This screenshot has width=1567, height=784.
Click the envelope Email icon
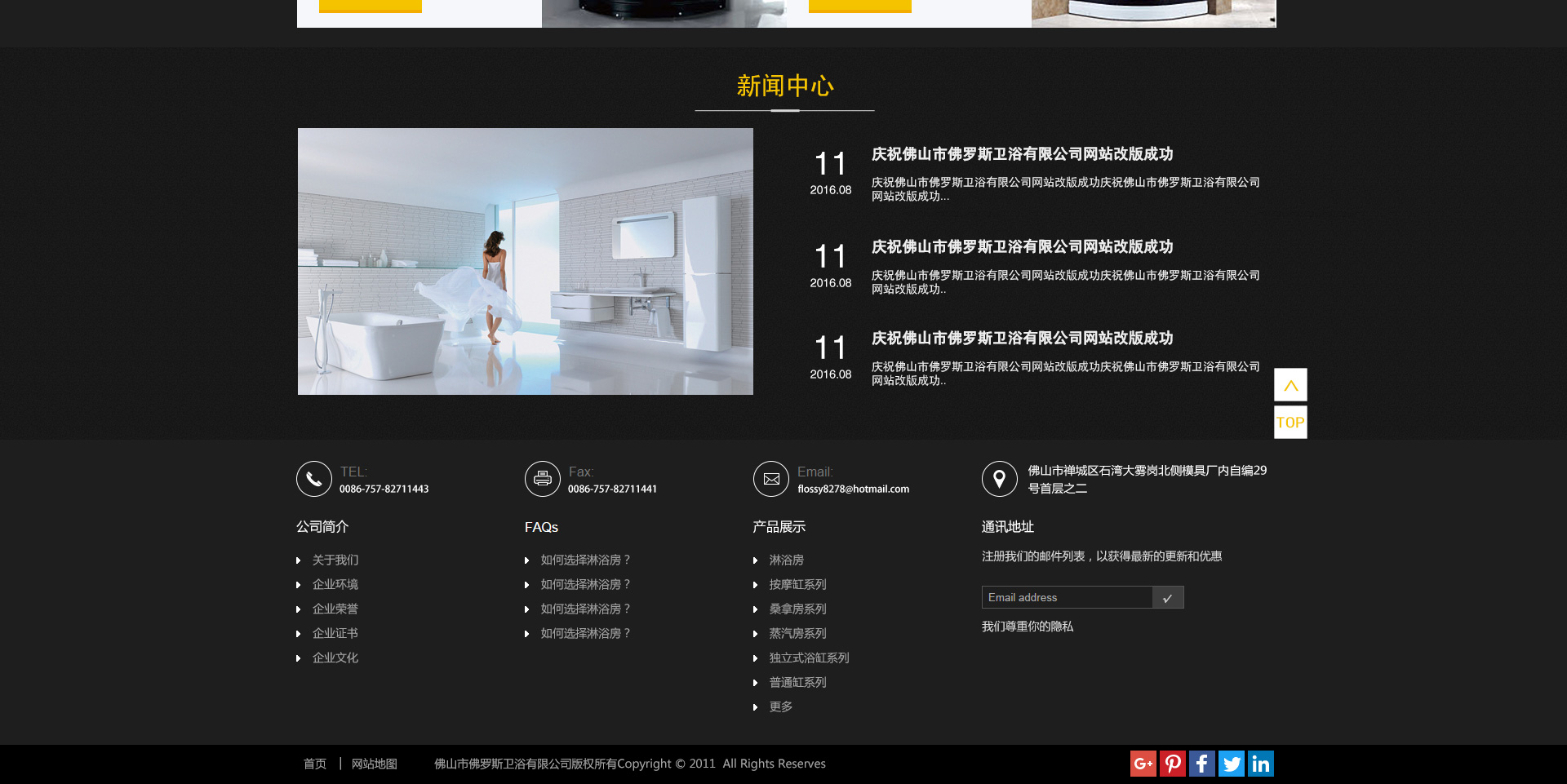pyautogui.click(x=771, y=479)
